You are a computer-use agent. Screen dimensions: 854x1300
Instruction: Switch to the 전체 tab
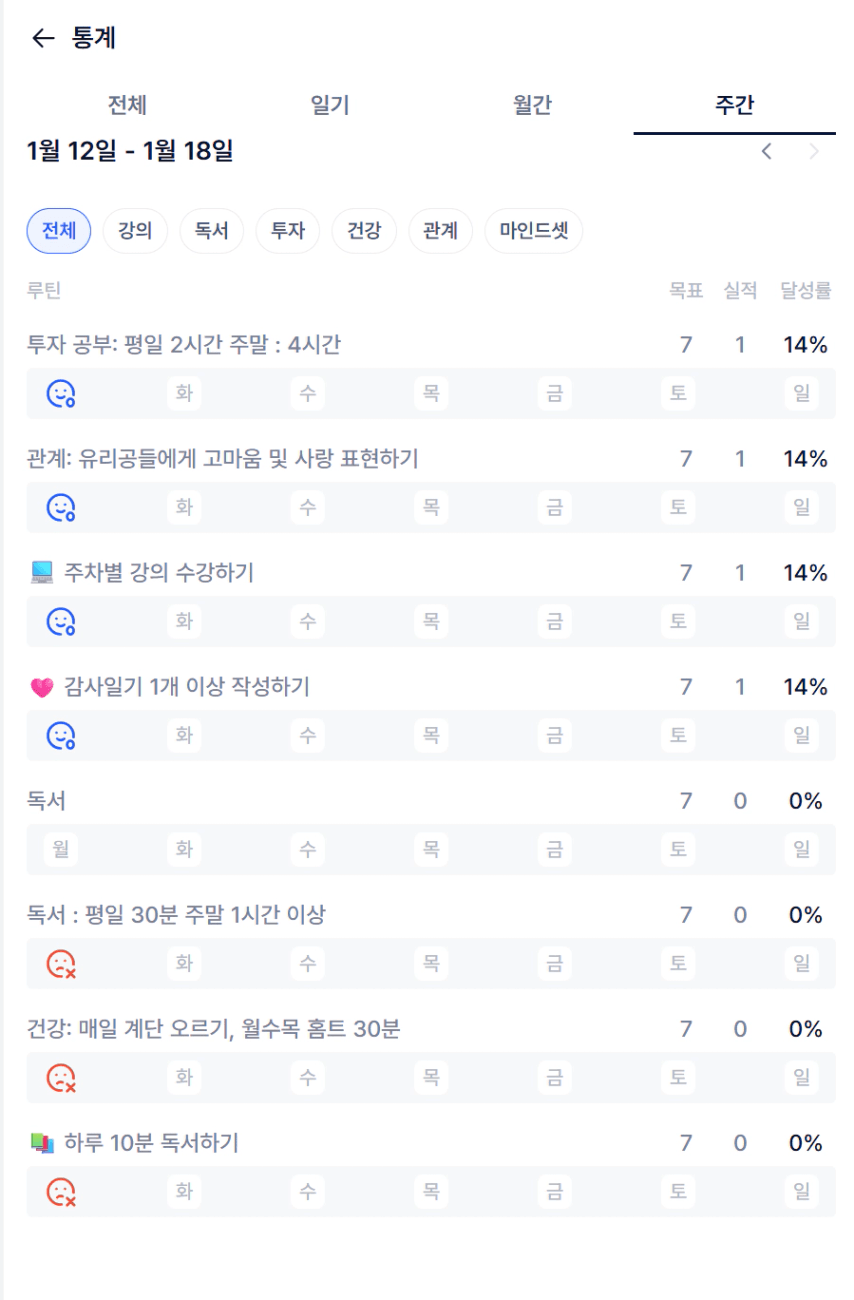point(127,105)
